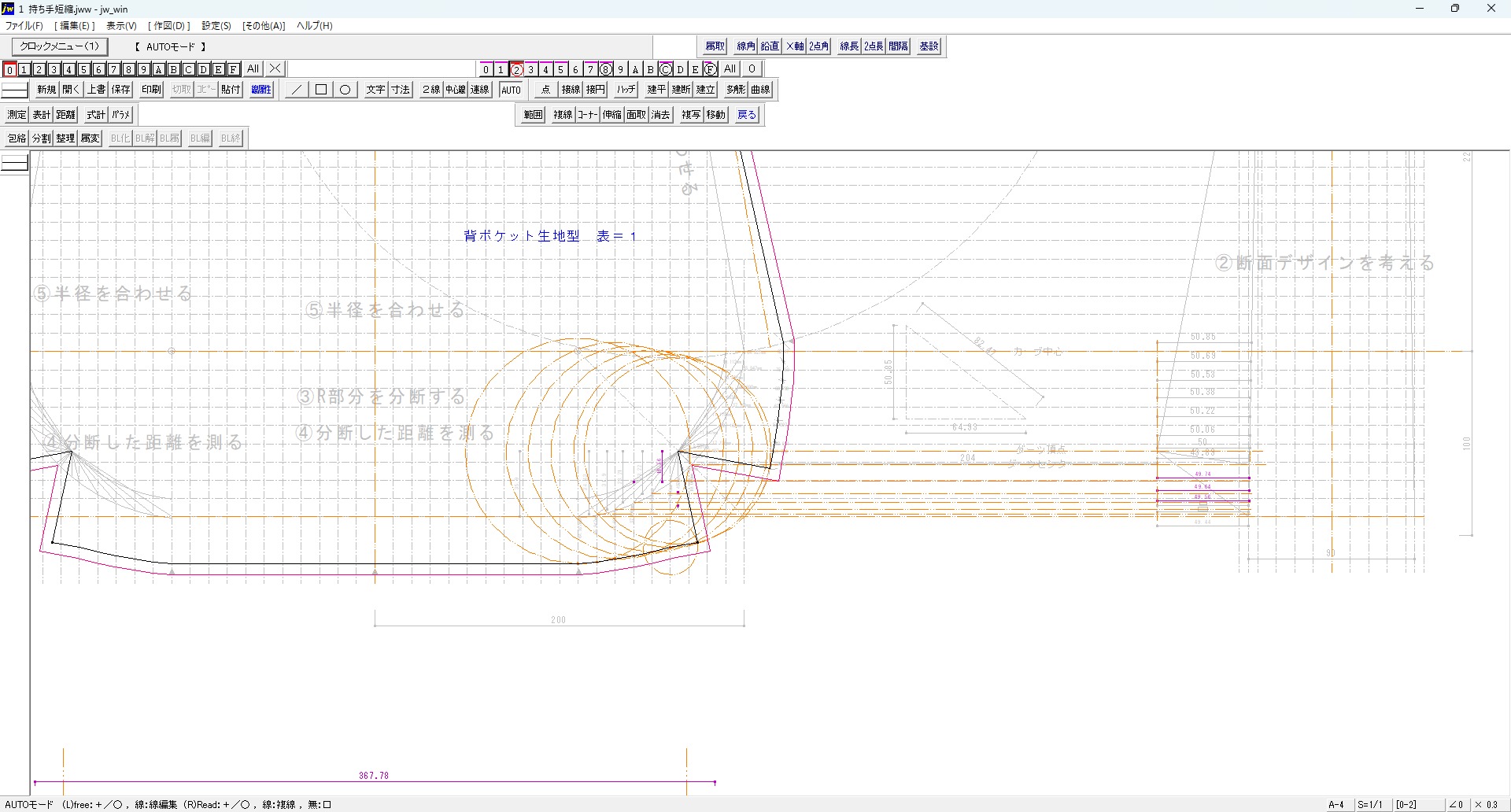Image resolution: width=1511 pixels, height=812 pixels.
Task: Click center layer bar All button
Action: [730, 69]
